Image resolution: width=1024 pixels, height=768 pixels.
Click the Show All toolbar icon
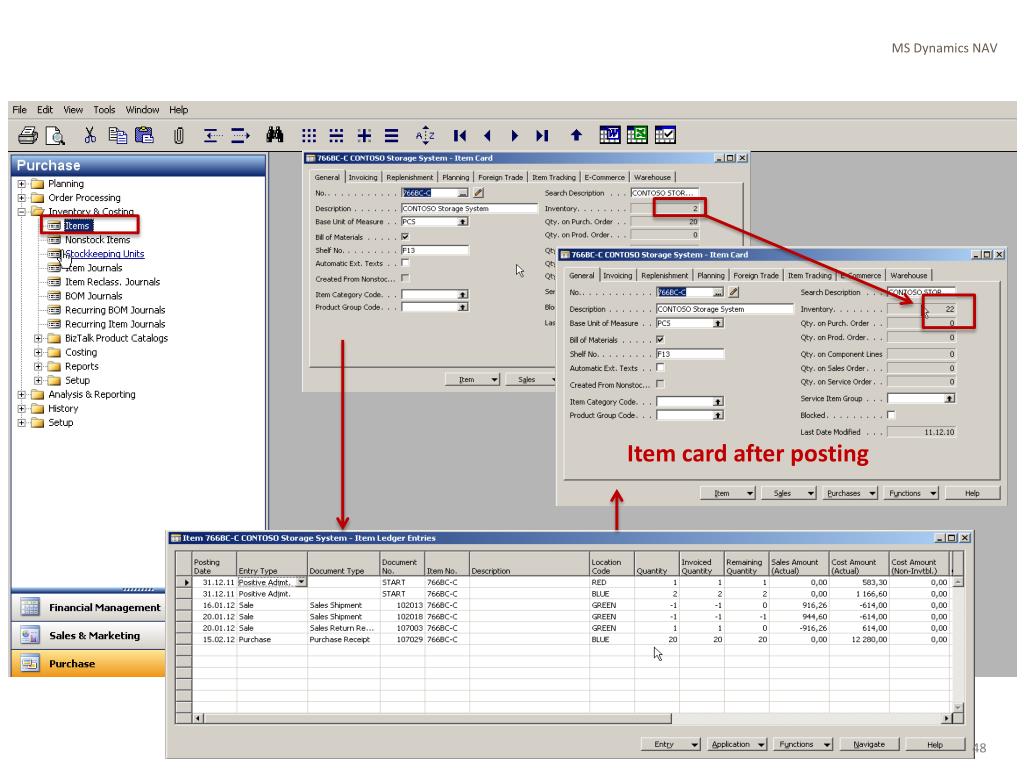point(391,135)
